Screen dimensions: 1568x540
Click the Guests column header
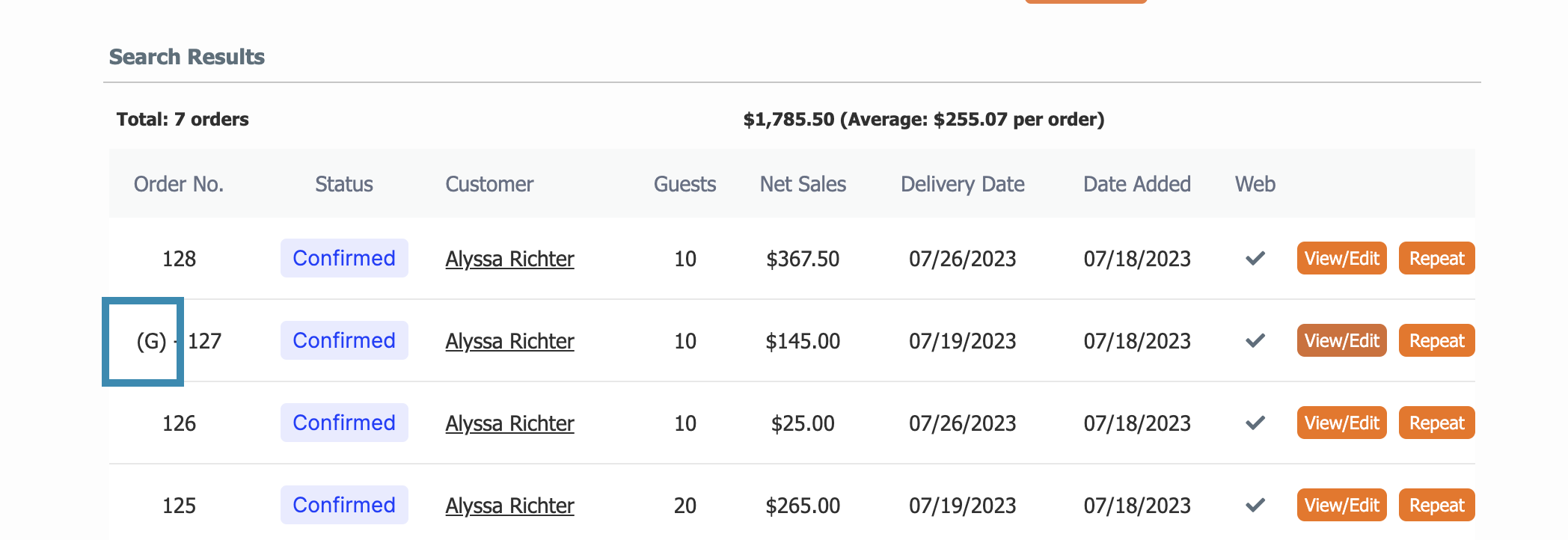pyautogui.click(x=685, y=184)
